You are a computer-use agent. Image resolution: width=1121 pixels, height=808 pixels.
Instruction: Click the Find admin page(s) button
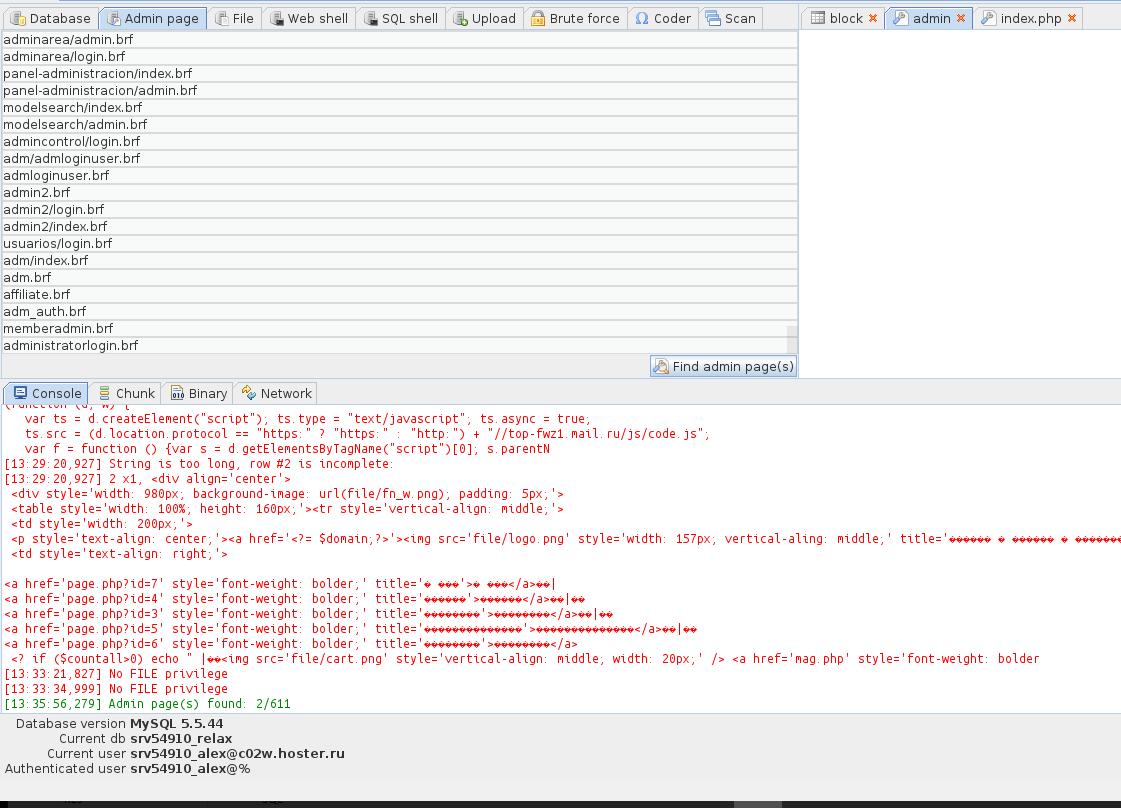coord(723,366)
